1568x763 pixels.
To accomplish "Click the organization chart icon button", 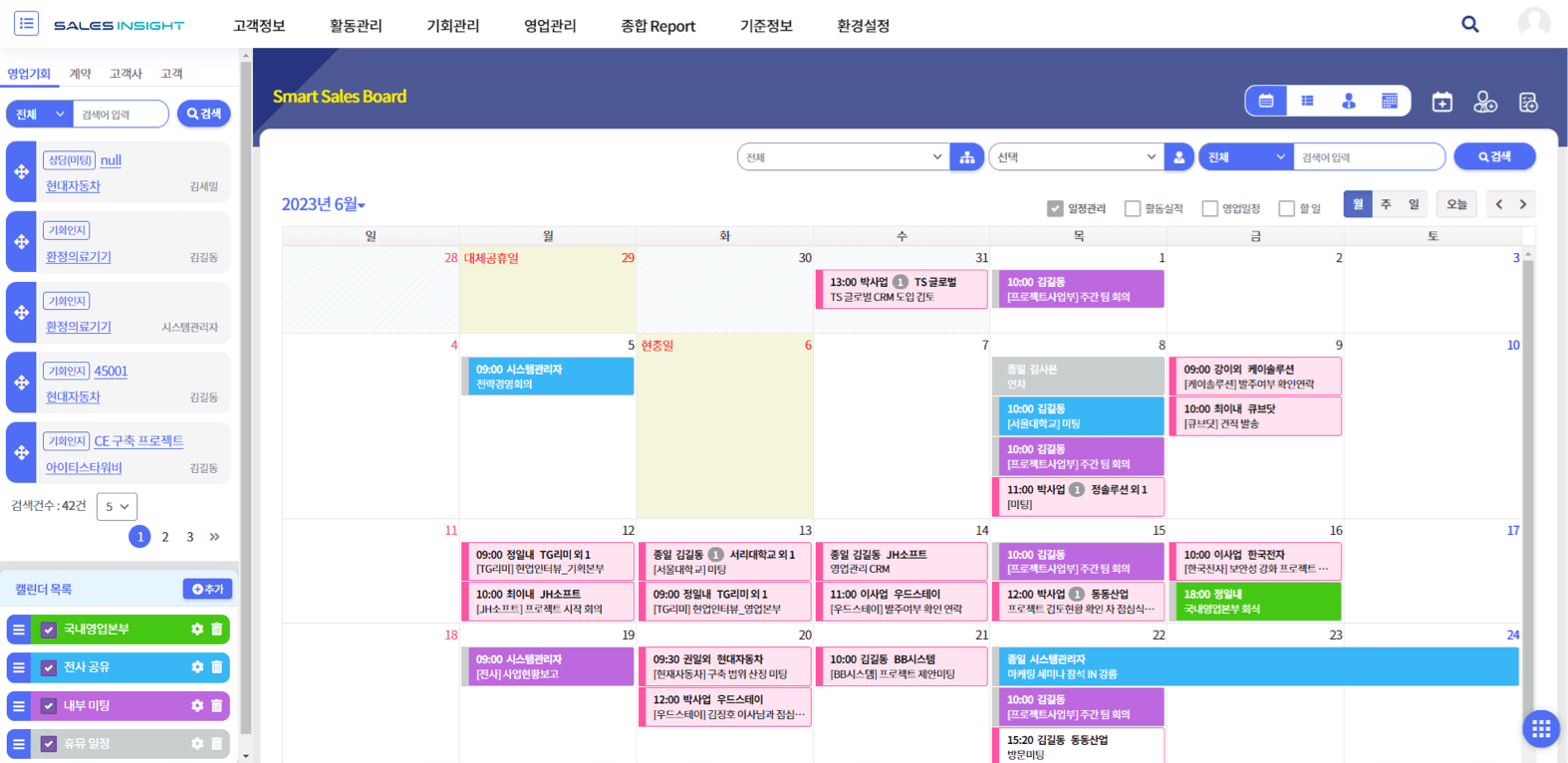I will [x=966, y=157].
